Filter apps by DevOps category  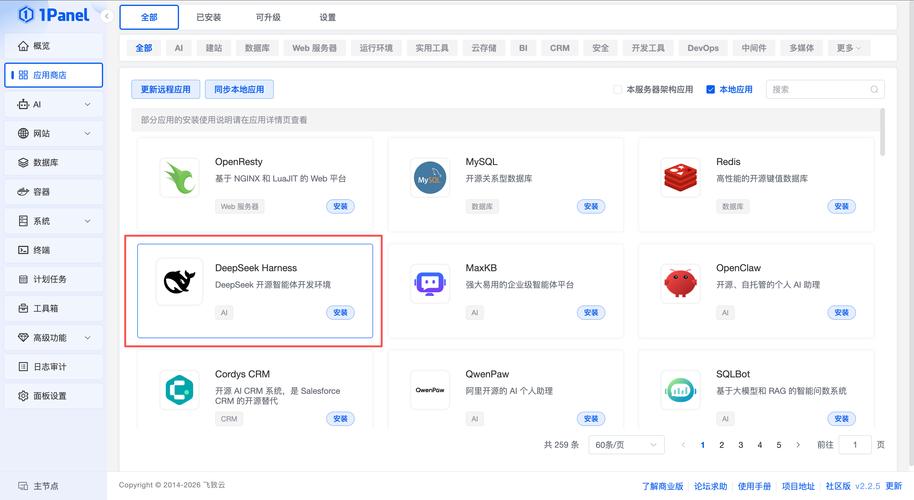click(703, 48)
